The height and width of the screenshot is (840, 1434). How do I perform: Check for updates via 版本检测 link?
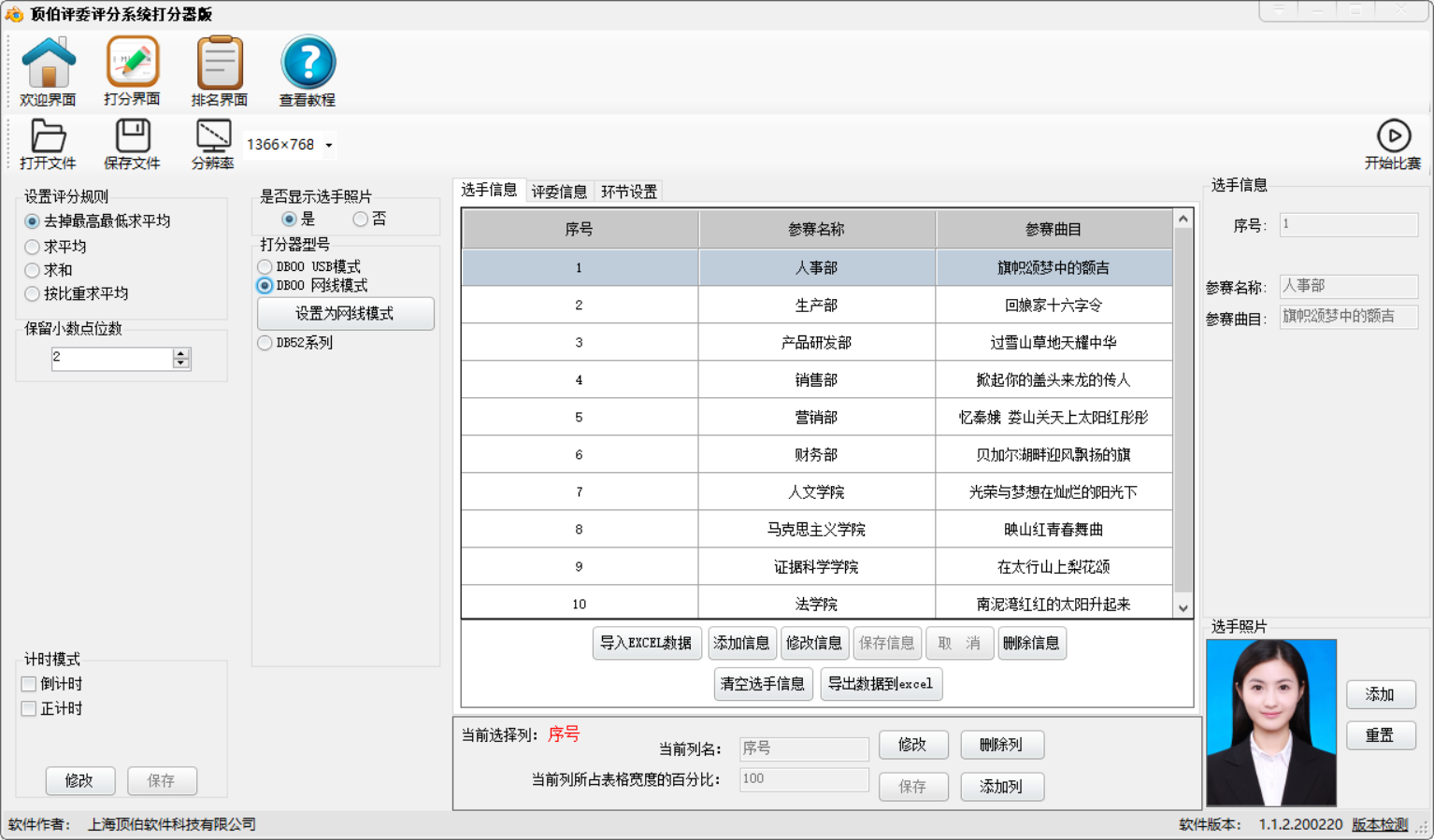pyautogui.click(x=1379, y=825)
